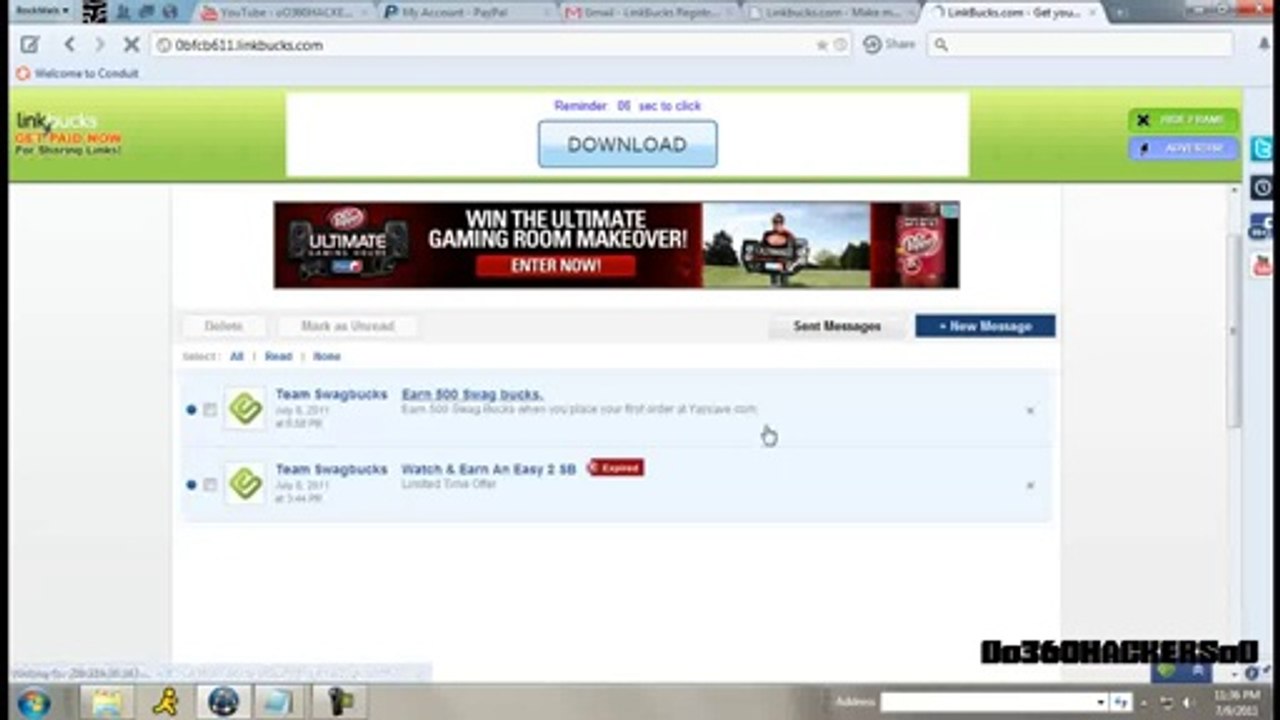Image resolution: width=1280 pixels, height=720 pixels.
Task: Click the None selection link
Action: pos(327,356)
